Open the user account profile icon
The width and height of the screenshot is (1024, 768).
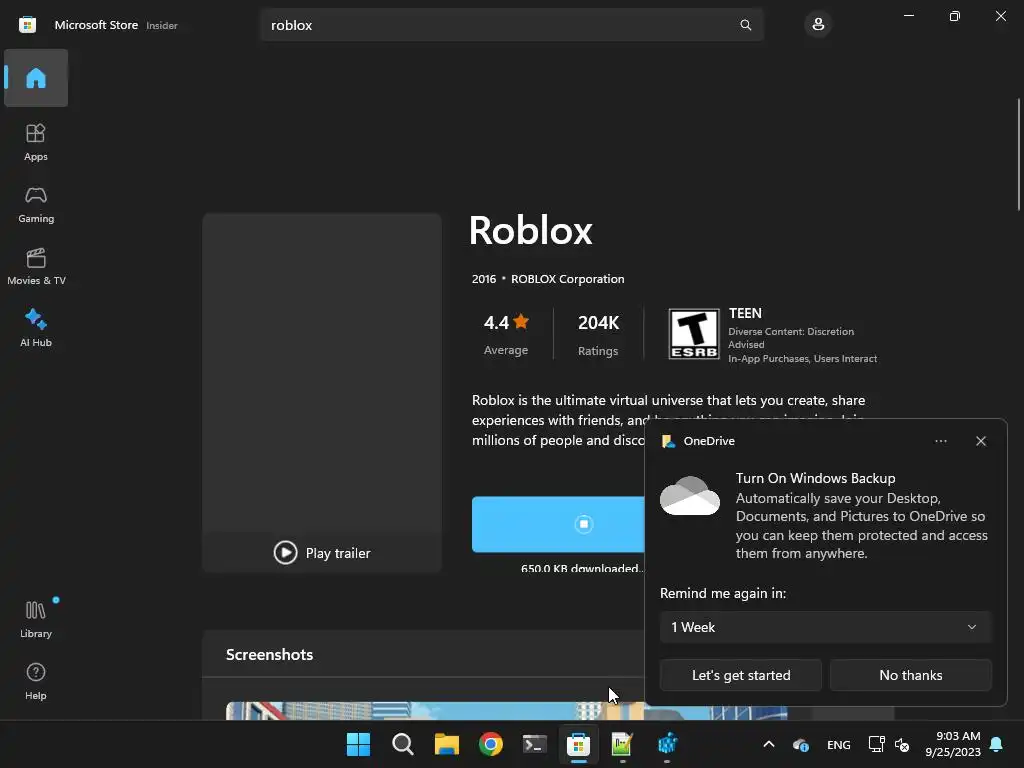point(818,25)
